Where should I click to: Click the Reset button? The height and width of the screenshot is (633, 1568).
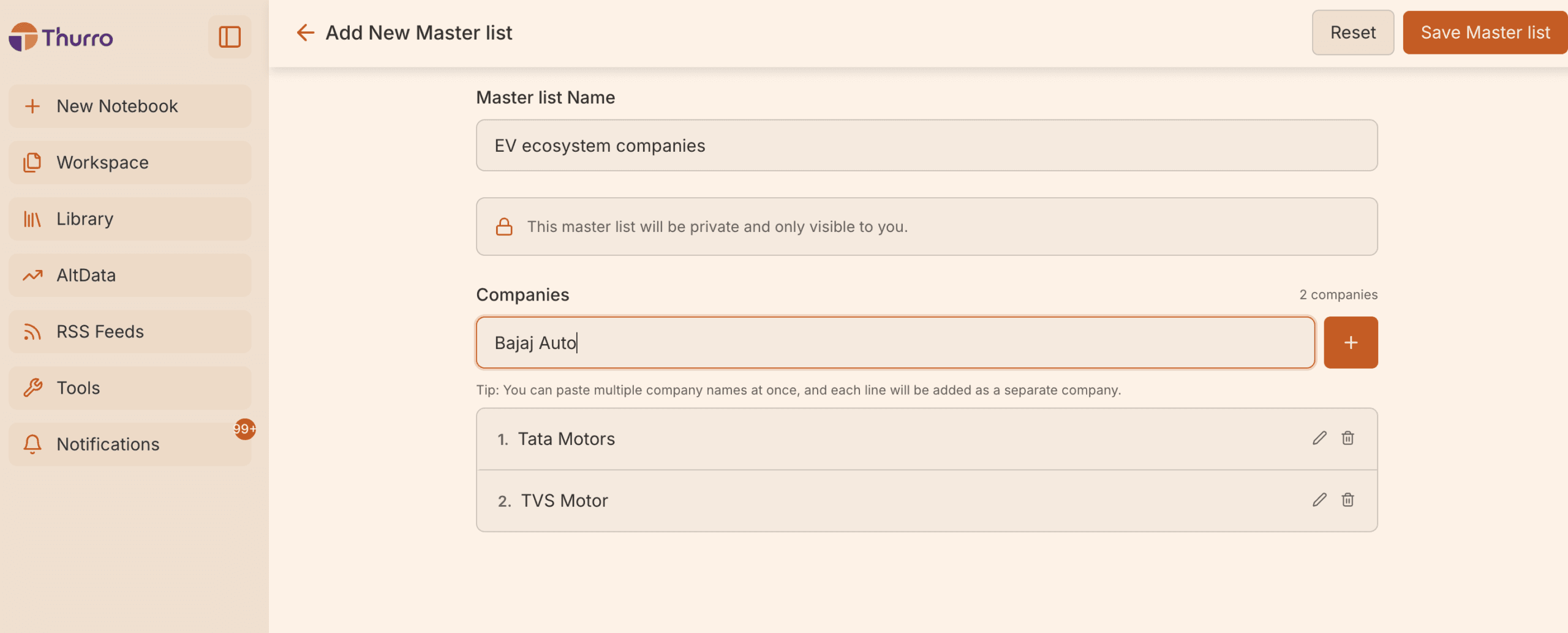click(x=1353, y=32)
